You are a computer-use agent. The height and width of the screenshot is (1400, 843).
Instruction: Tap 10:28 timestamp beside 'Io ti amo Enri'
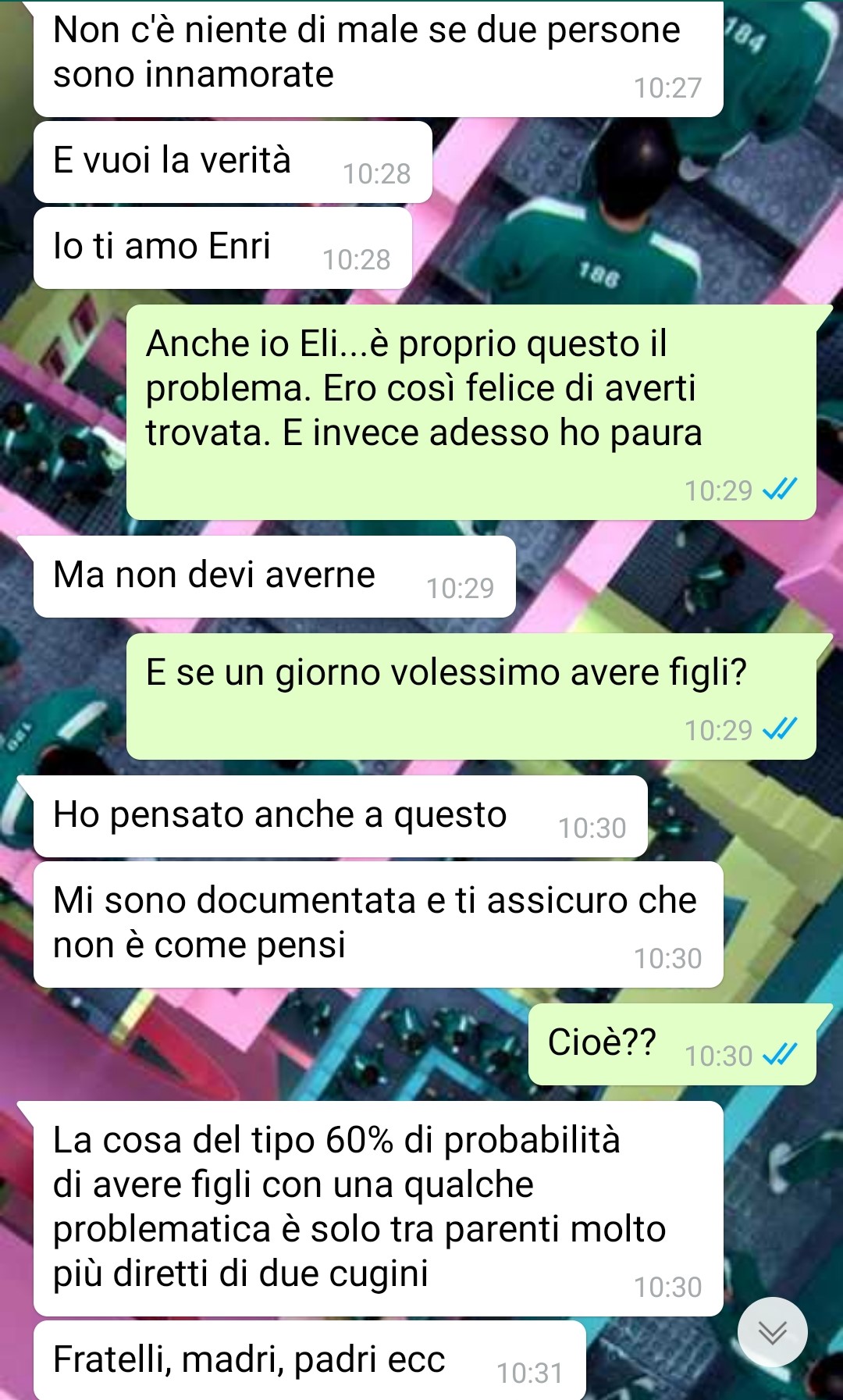[357, 260]
